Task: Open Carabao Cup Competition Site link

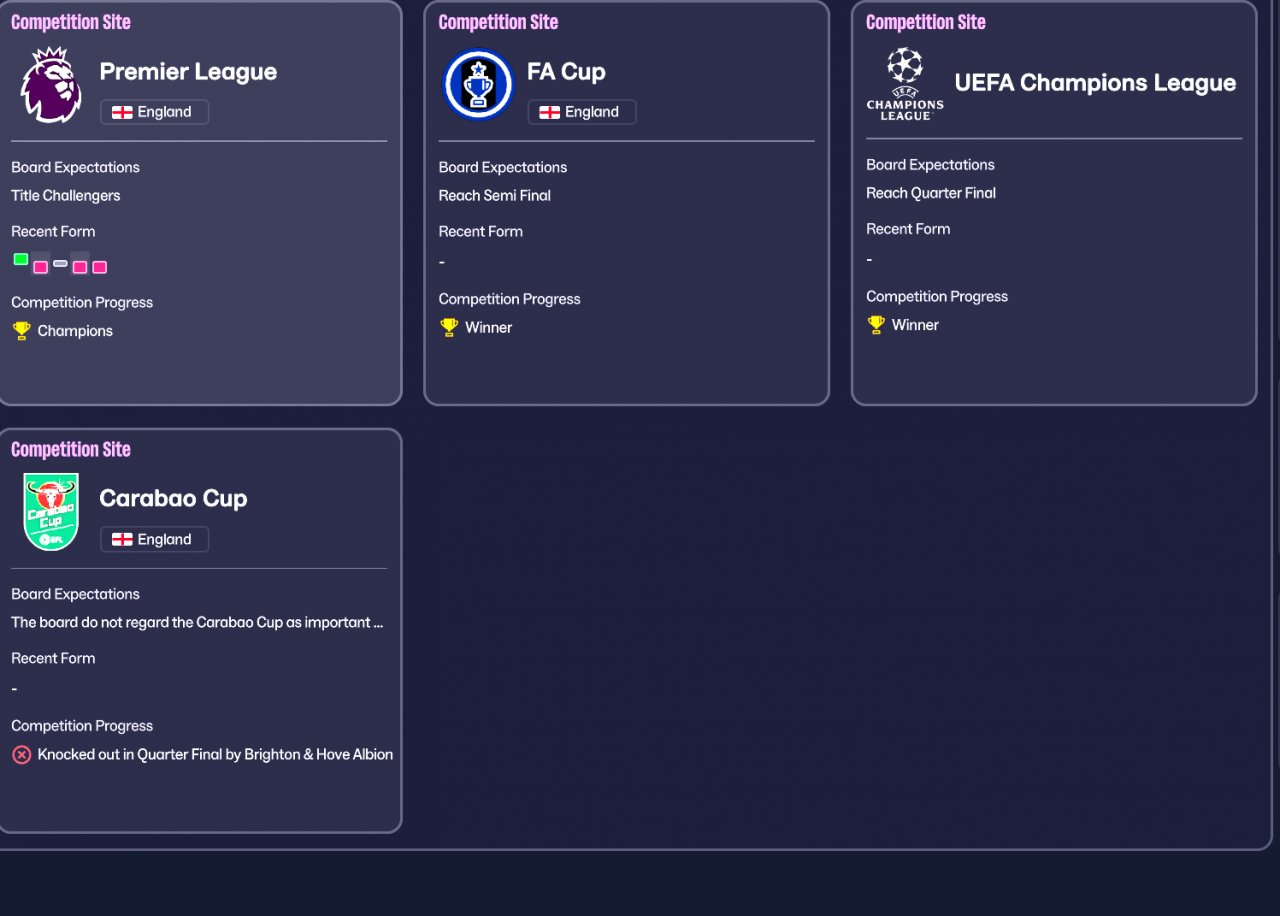Action: (70, 449)
